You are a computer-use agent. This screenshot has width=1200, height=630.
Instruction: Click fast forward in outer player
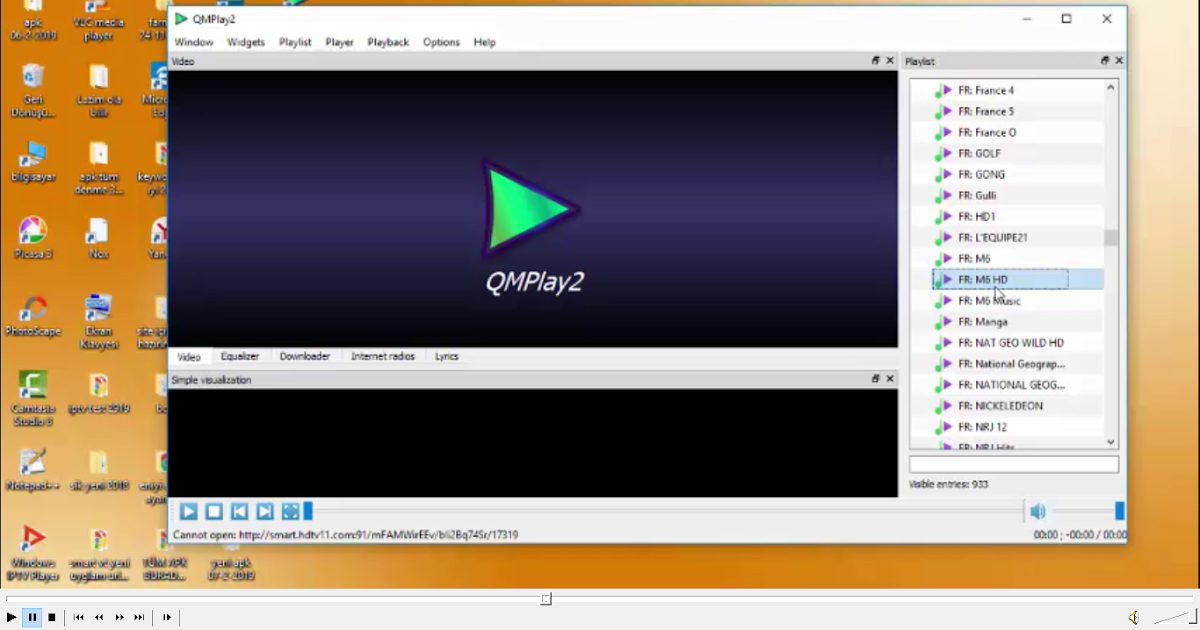click(x=119, y=617)
